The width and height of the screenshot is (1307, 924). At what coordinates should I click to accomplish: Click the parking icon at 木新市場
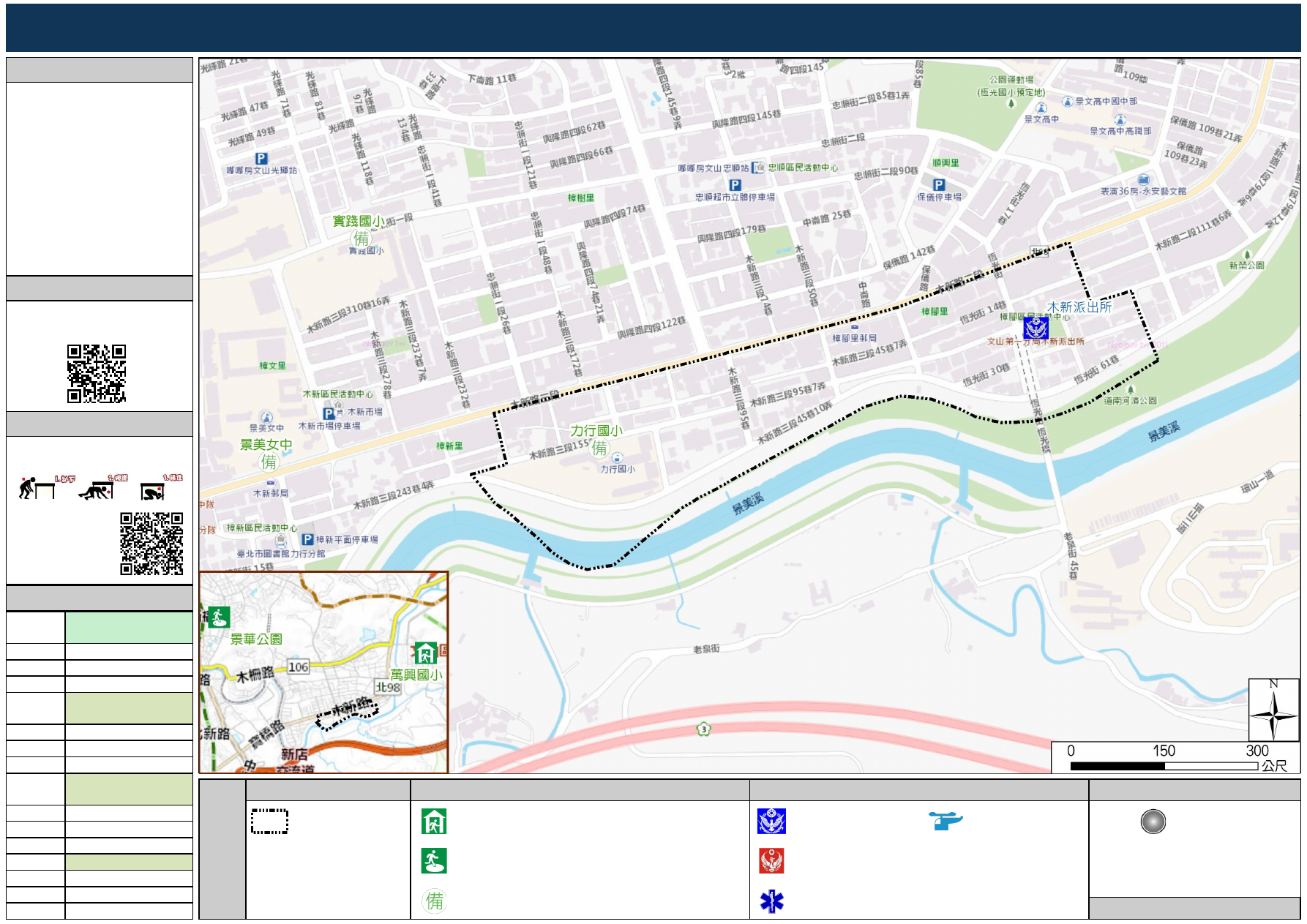(329, 414)
